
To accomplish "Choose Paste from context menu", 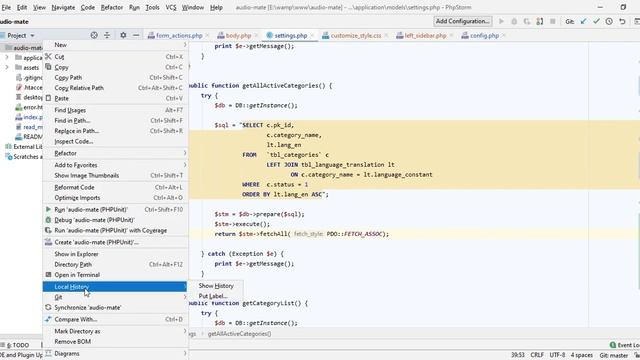I will [x=115, y=98].
